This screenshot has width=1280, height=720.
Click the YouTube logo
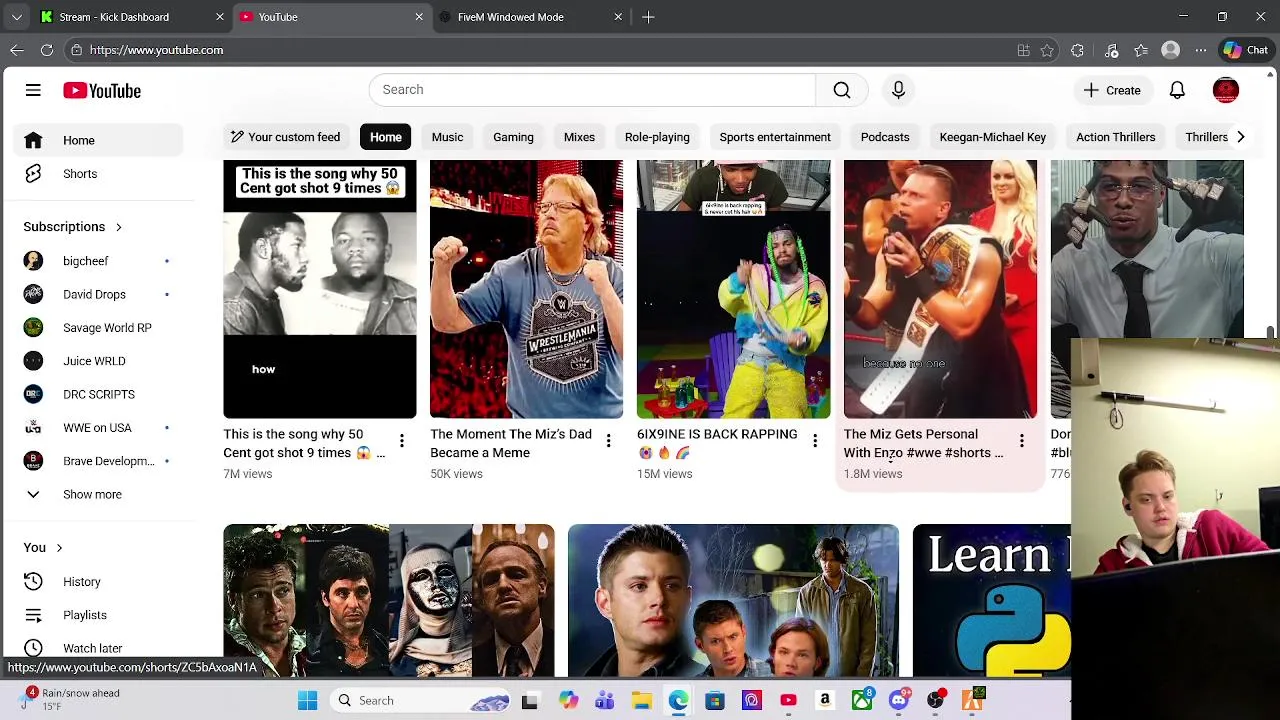click(102, 91)
